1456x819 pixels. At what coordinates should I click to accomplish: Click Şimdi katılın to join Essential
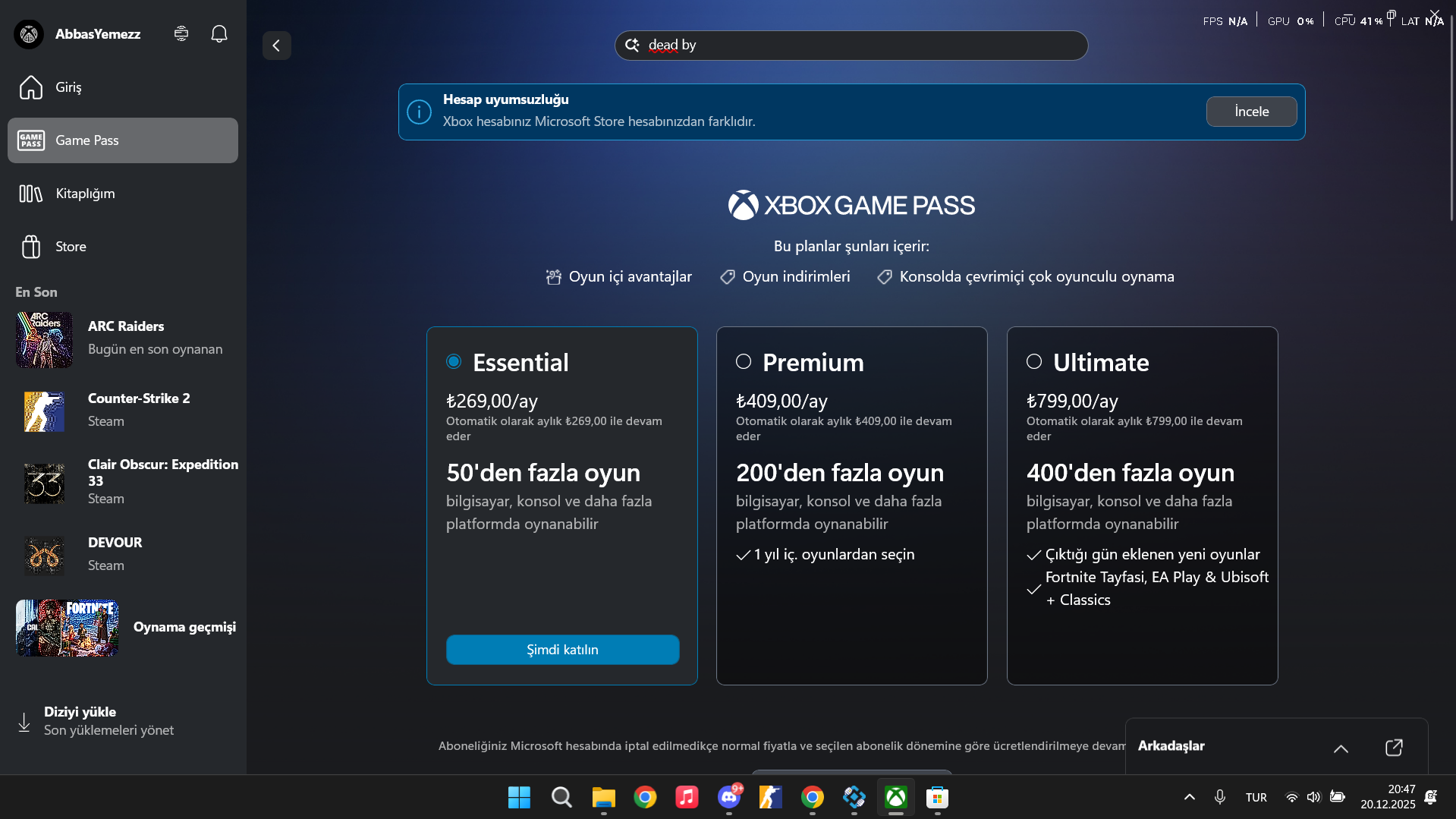[562, 650]
